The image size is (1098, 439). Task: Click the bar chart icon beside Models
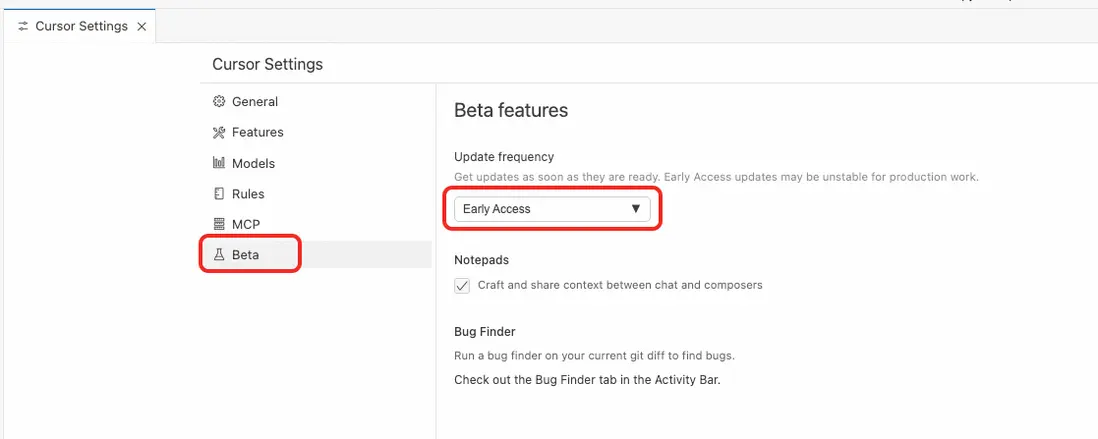219,163
